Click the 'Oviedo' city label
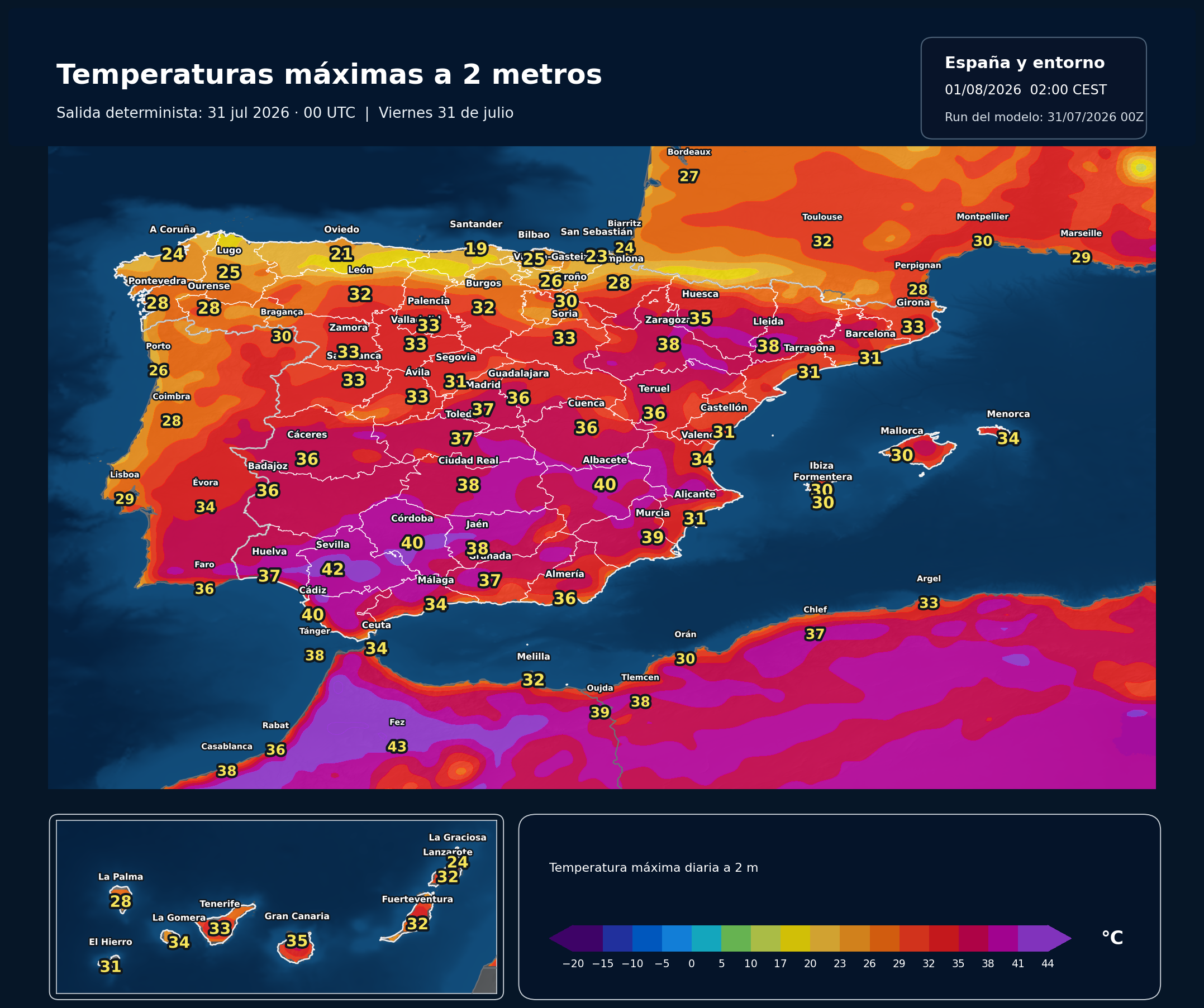Screen dimensions: 1204x1008 [x=342, y=229]
